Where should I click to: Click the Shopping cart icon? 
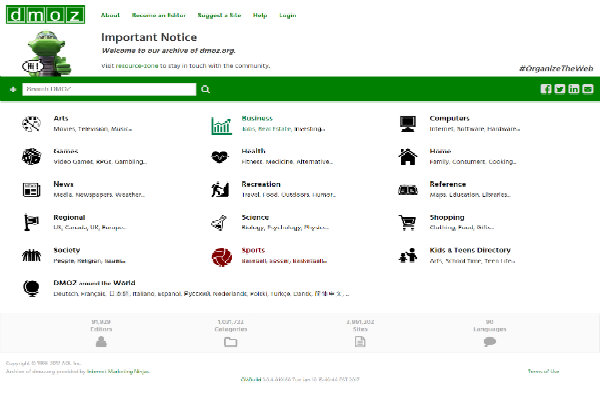coord(408,222)
